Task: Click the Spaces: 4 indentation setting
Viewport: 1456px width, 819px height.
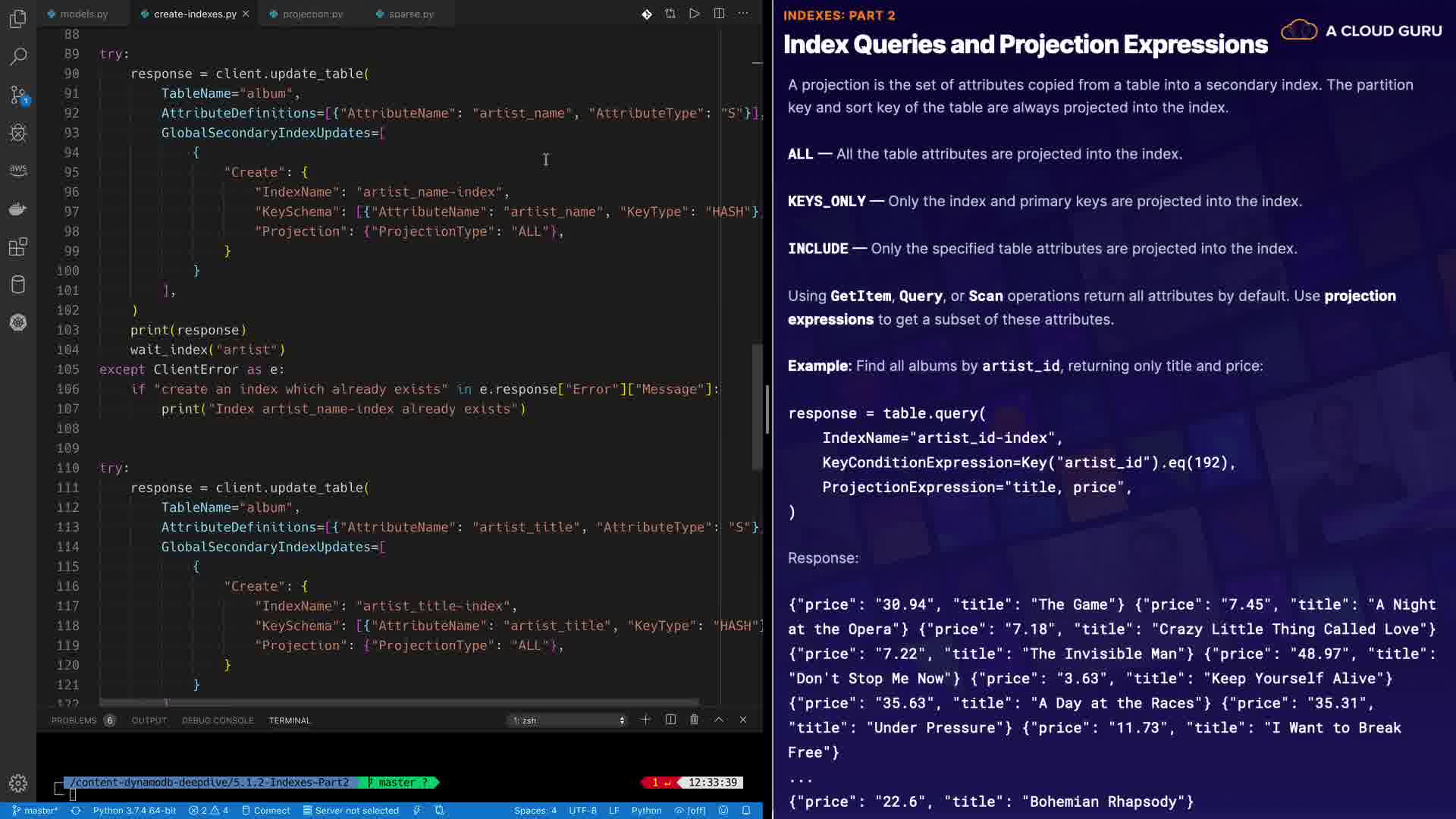Action: (x=535, y=811)
